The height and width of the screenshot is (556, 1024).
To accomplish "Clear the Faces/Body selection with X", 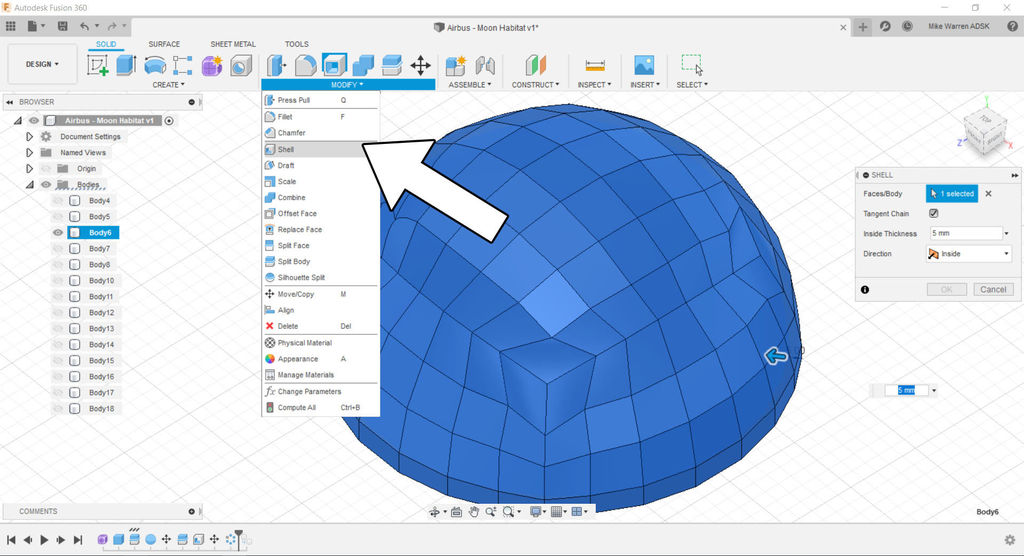I will click(x=988, y=193).
